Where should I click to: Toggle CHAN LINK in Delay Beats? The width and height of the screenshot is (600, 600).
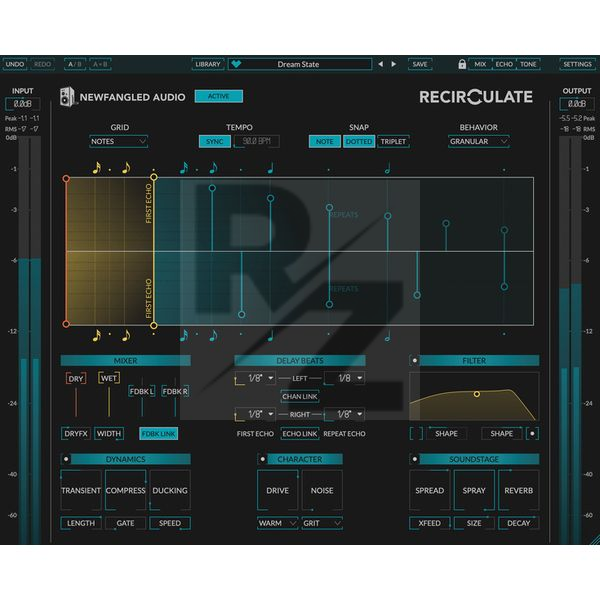click(300, 396)
